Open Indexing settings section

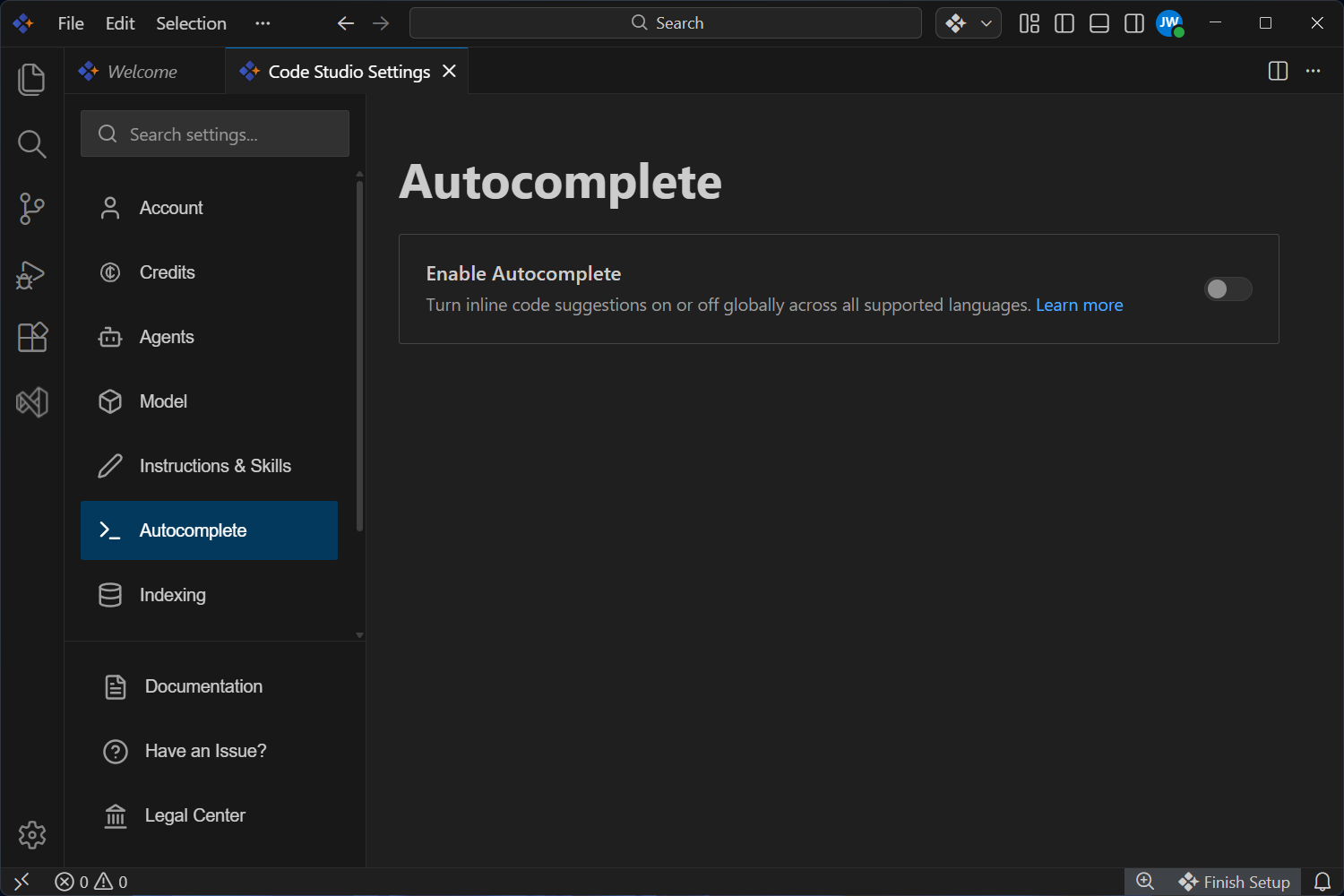pyautogui.click(x=209, y=595)
